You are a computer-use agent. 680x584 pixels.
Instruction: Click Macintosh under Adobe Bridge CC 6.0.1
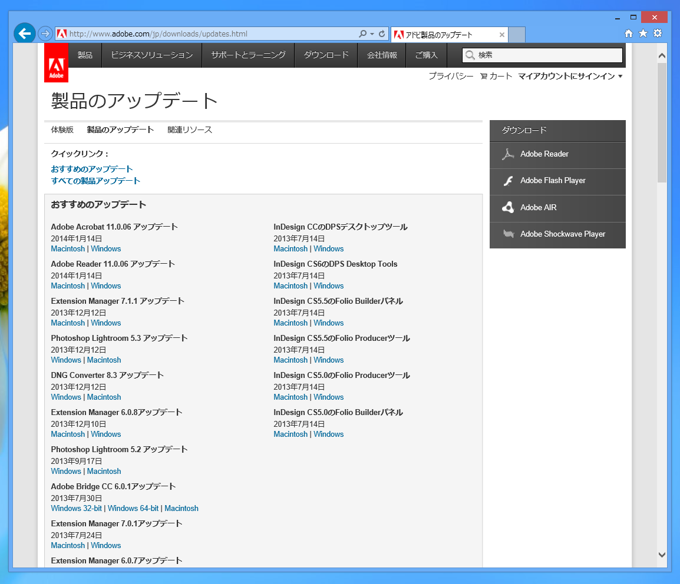(181, 508)
